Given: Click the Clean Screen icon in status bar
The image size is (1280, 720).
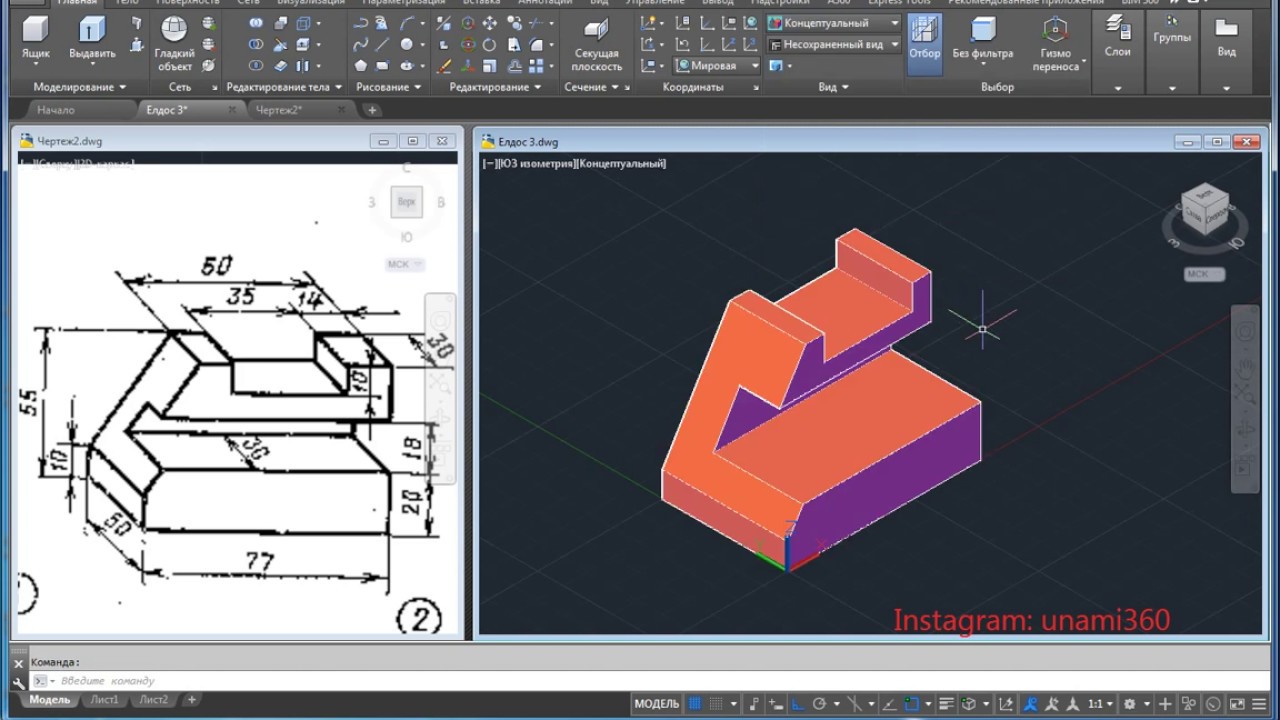Looking at the screenshot, I should pos(1236,704).
